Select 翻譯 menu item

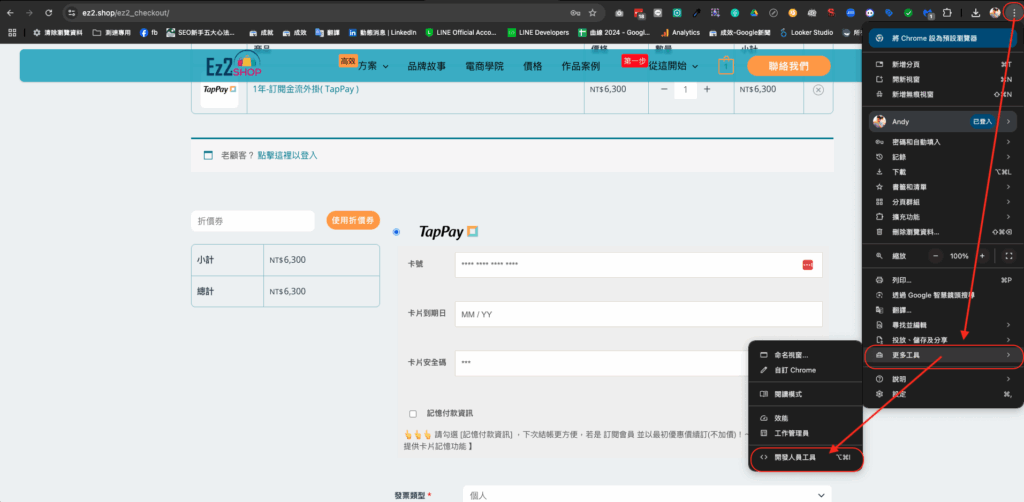pos(944,310)
